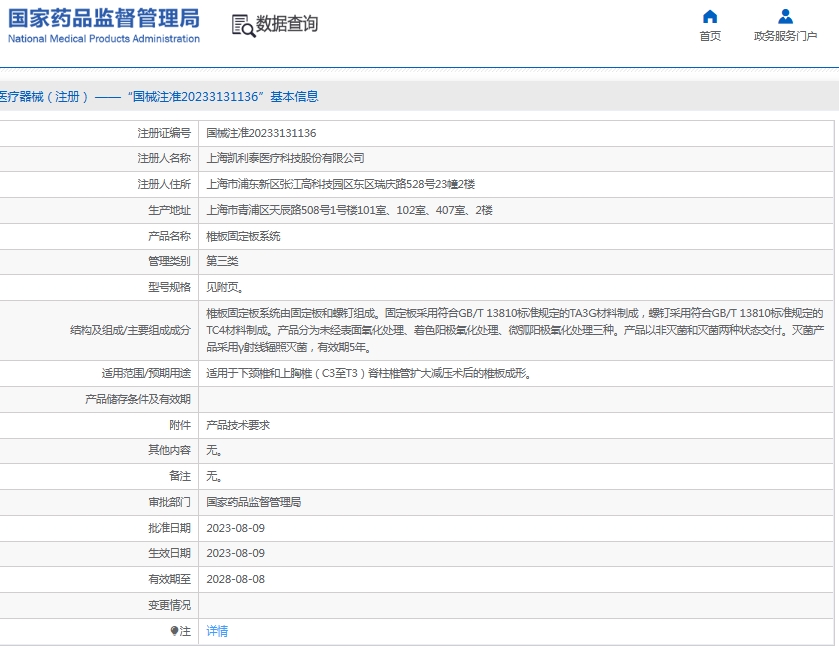839x652 pixels.
Task: Select the 无。 value in 备注 row
Action: (215, 476)
